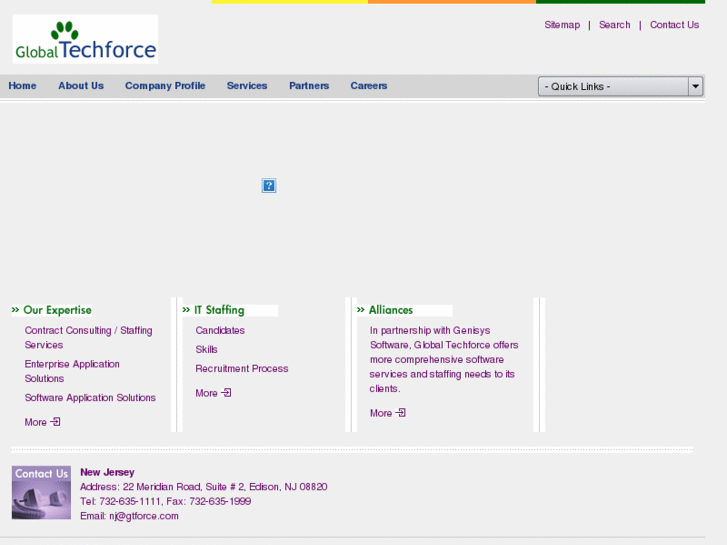Click the 22 Meridian Road address line
The image size is (727, 545).
tap(204, 487)
